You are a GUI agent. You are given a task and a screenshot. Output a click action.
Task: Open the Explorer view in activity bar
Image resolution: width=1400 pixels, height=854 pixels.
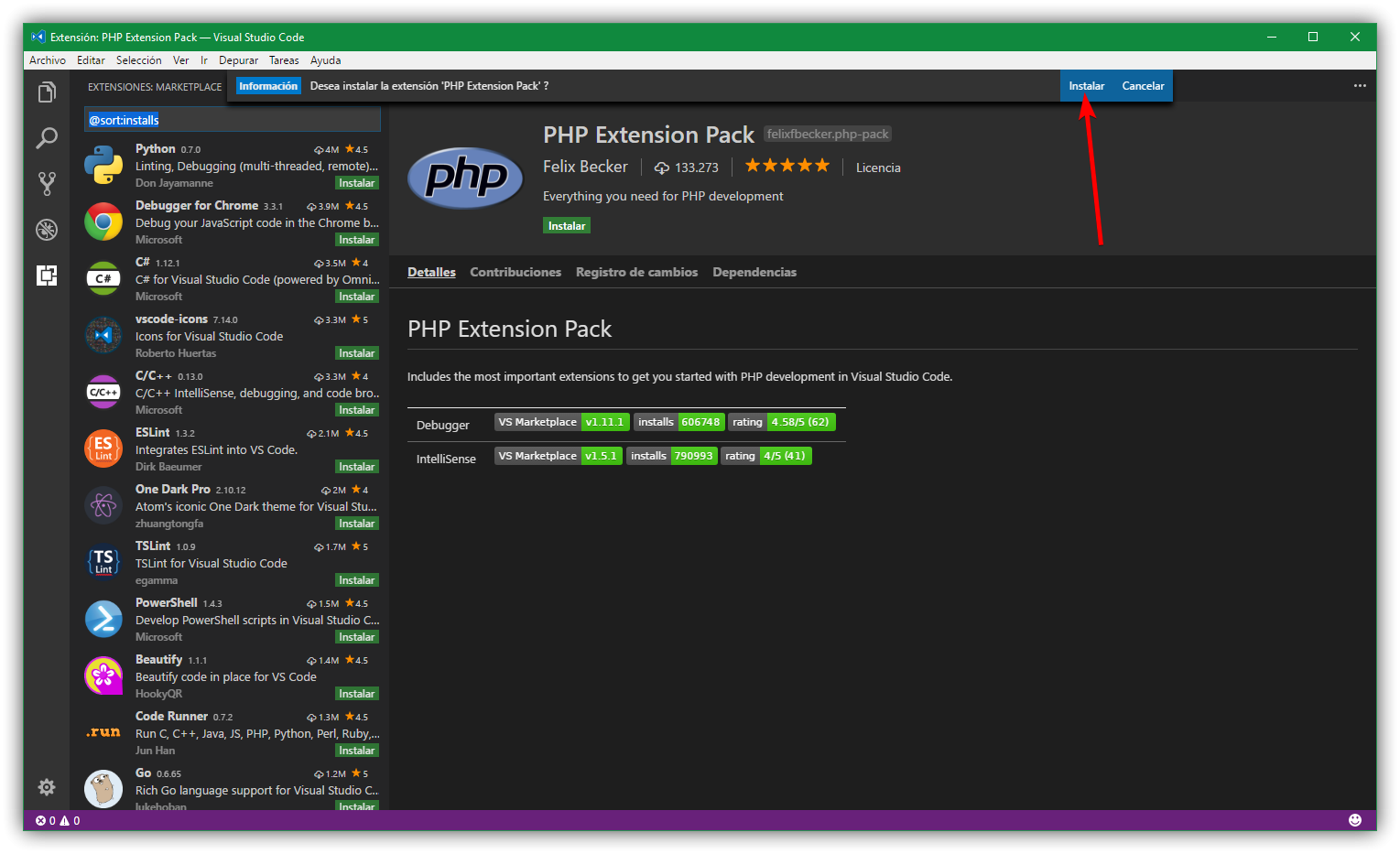(47, 92)
